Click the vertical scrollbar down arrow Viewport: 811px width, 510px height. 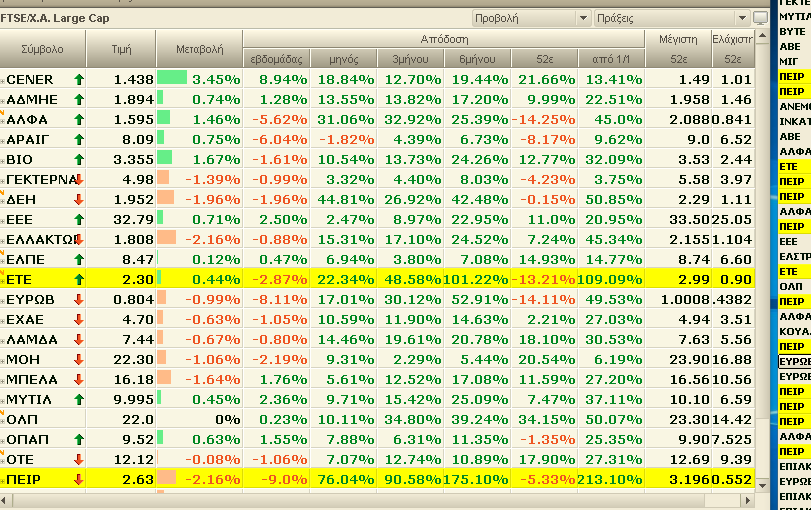(x=762, y=486)
